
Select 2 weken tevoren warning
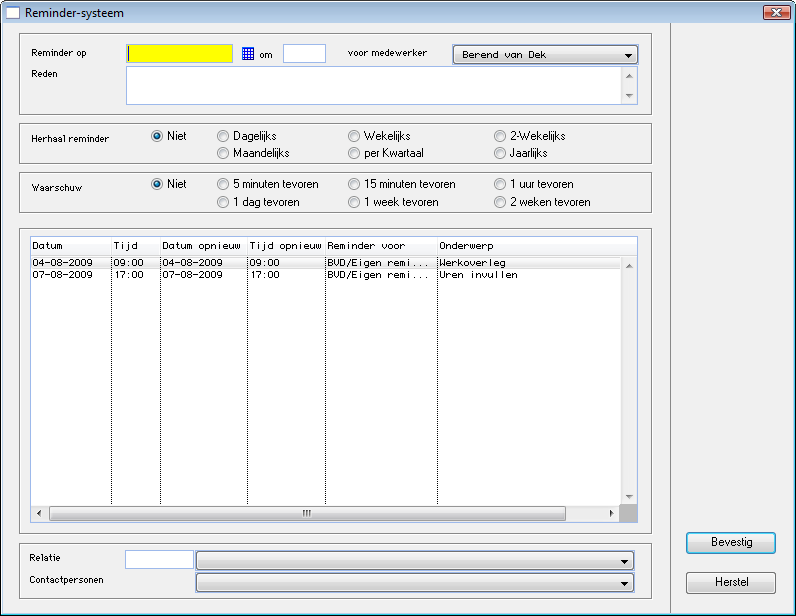(x=501, y=202)
